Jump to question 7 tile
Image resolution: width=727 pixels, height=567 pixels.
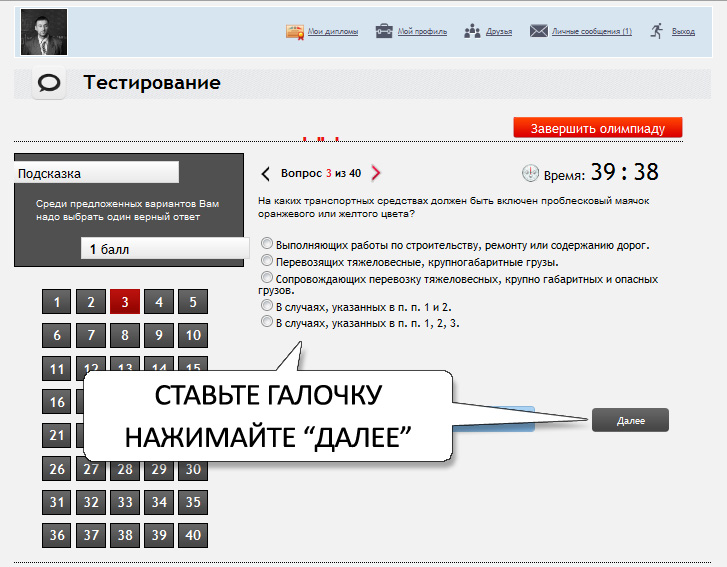click(91, 335)
